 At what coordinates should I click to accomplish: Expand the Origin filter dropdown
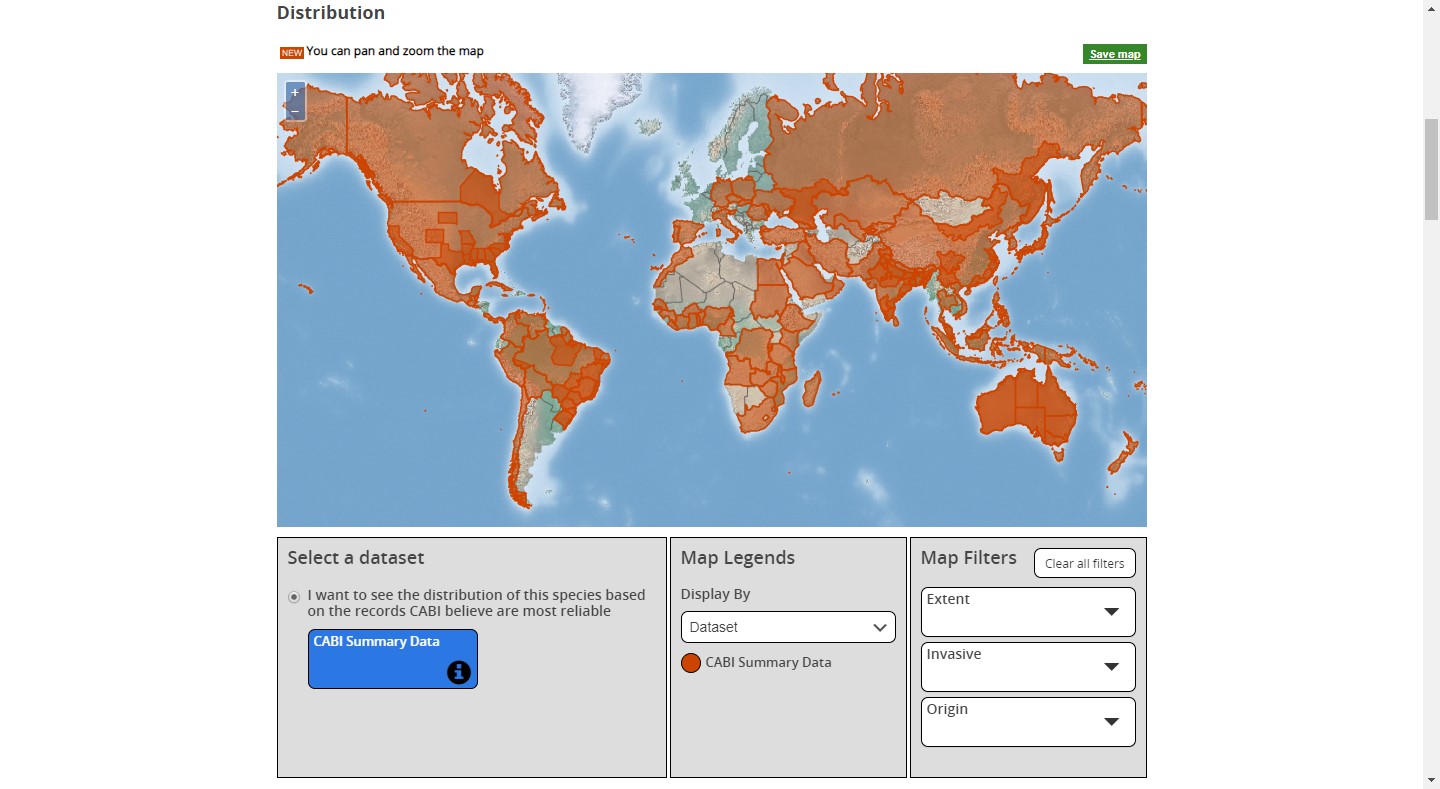[1028, 721]
